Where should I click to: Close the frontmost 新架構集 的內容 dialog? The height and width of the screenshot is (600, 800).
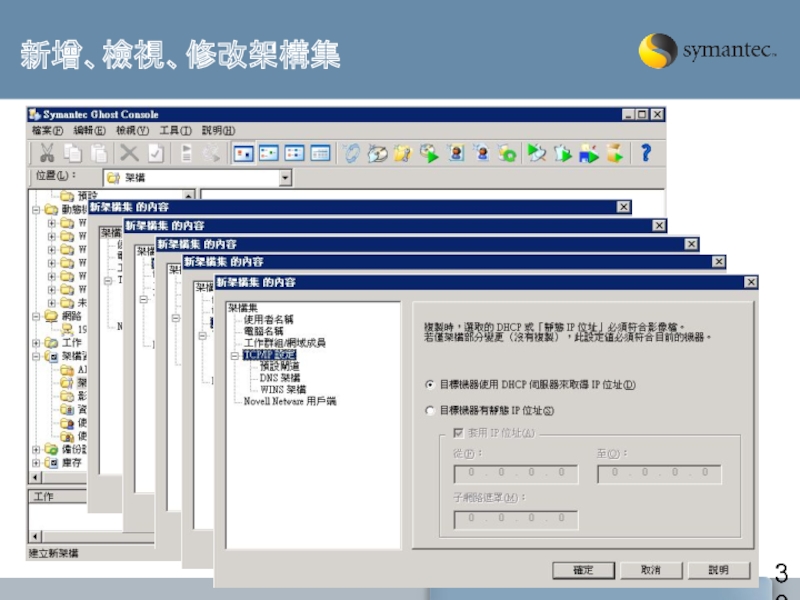[x=751, y=282]
